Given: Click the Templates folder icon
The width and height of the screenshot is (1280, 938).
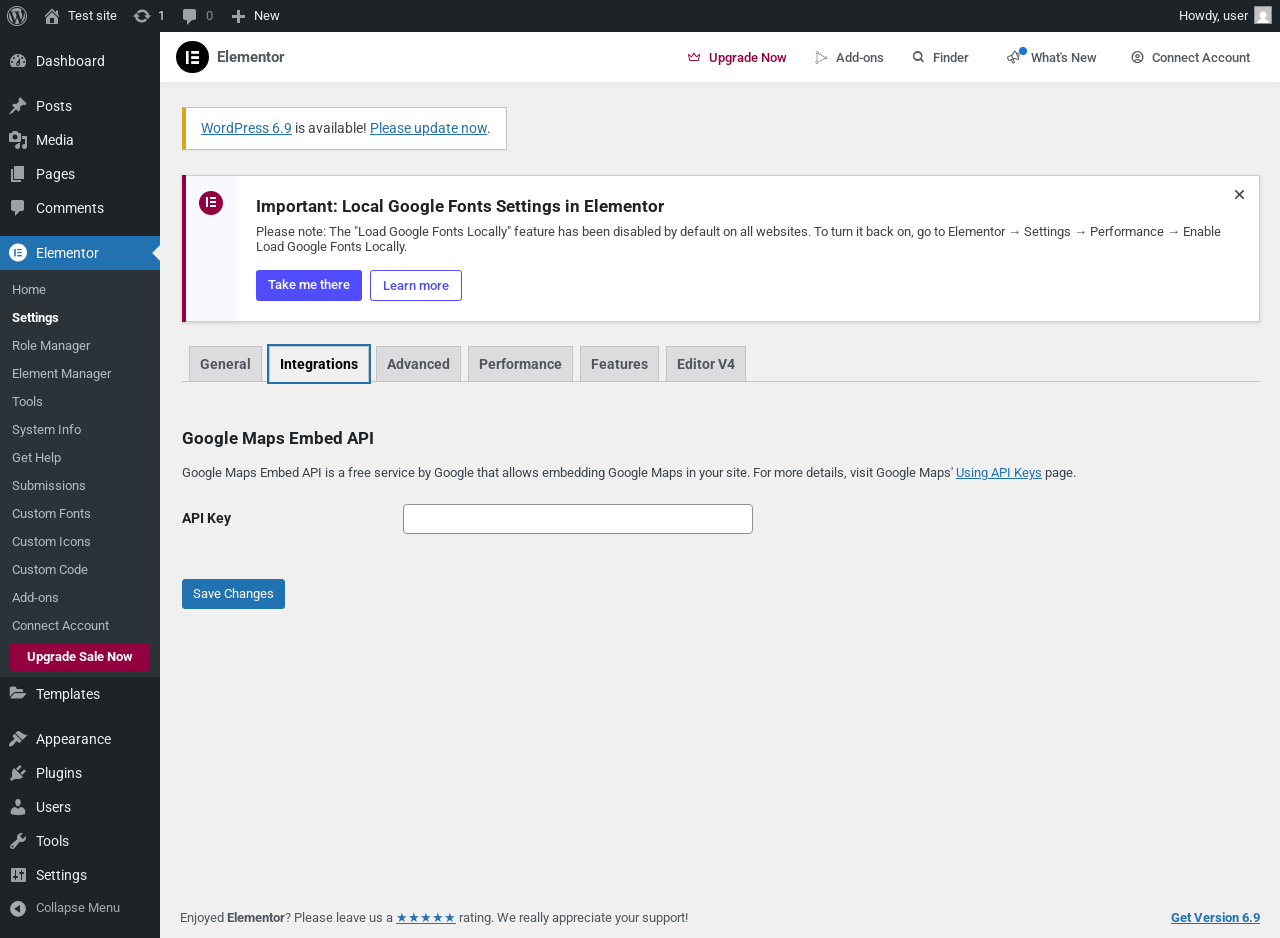Looking at the screenshot, I should coord(18,694).
